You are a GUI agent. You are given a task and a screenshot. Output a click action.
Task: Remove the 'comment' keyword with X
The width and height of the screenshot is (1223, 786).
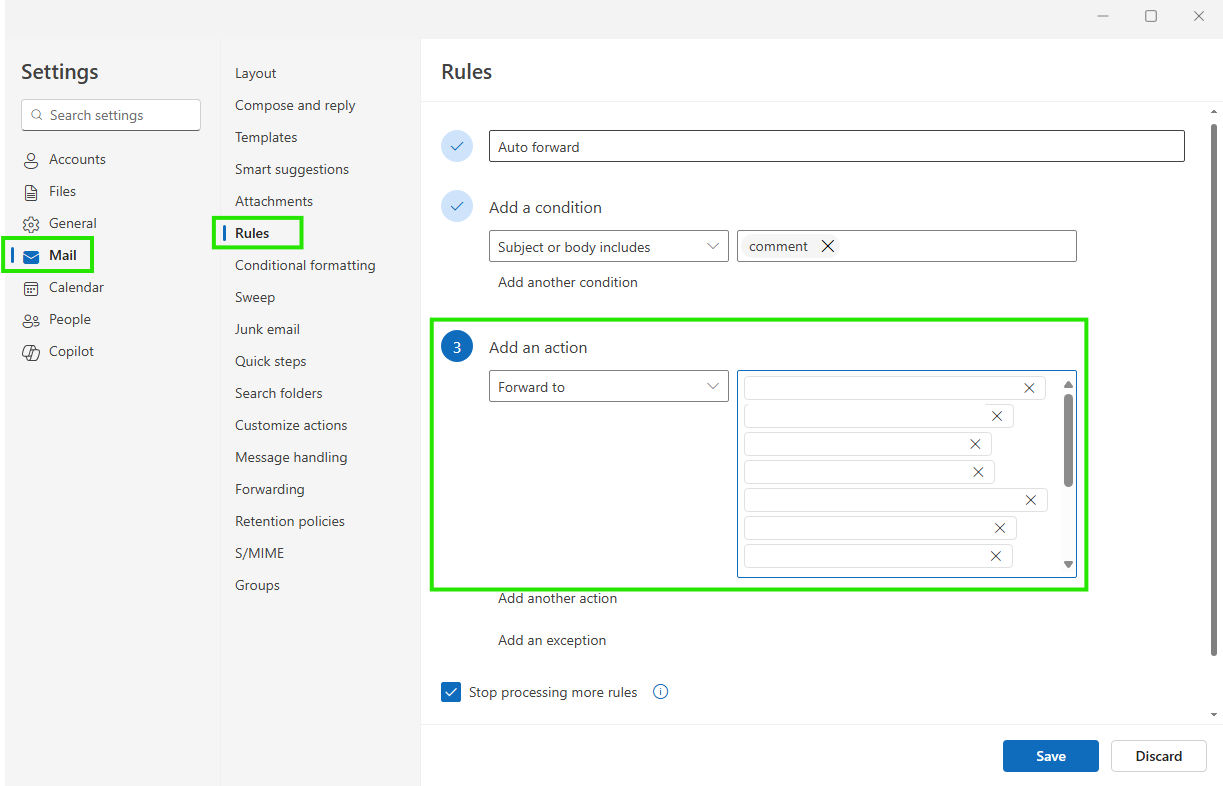tap(827, 246)
